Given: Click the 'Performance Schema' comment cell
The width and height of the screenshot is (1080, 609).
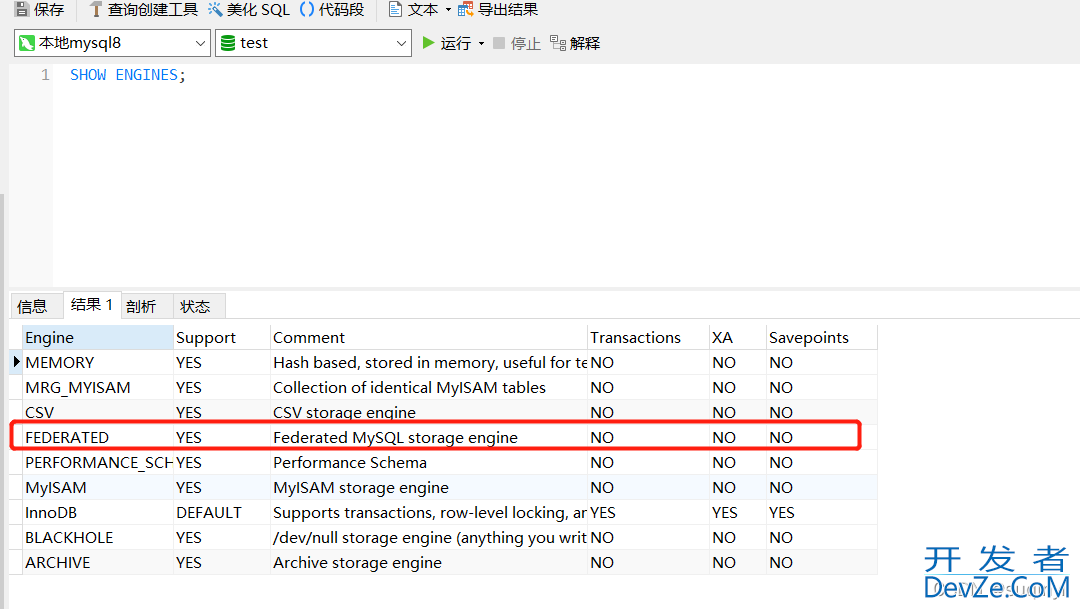Looking at the screenshot, I should 428,462.
